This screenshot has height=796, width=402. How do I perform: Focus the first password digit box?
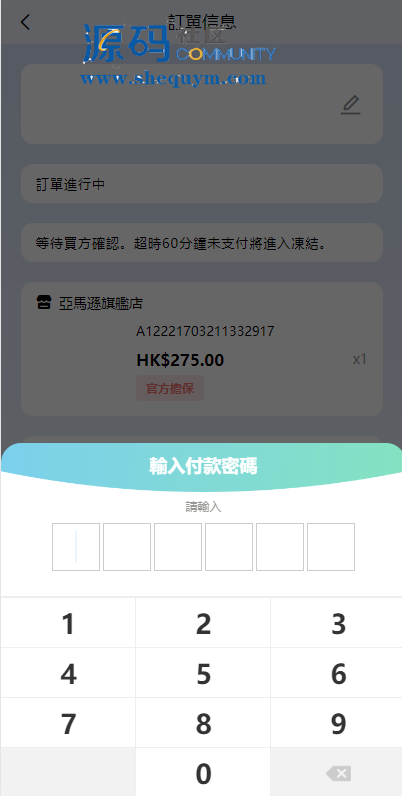76,547
